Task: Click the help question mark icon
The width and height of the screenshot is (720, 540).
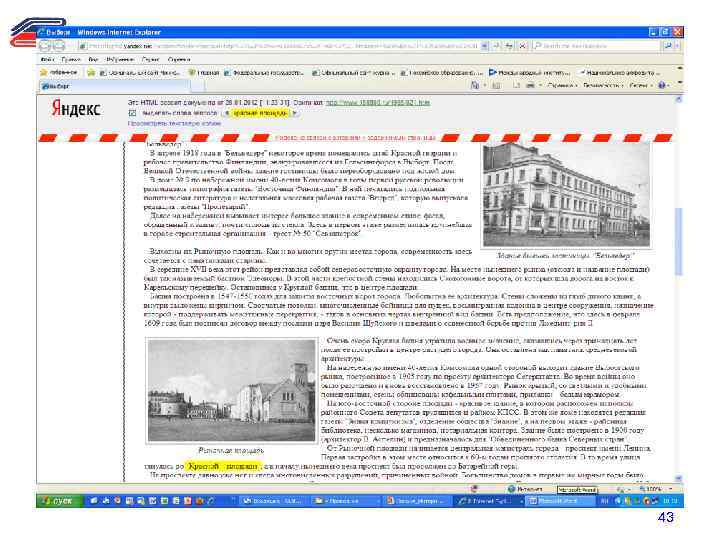Action: point(662,85)
